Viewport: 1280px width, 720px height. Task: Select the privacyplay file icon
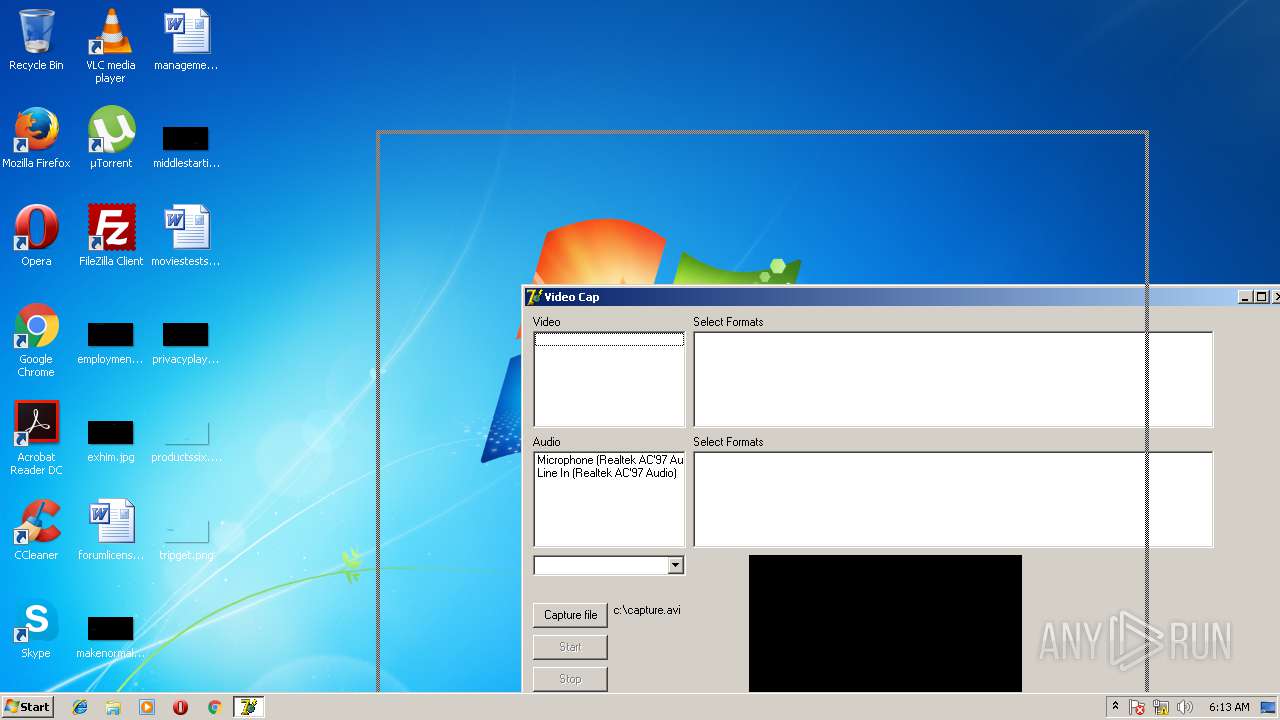tap(186, 342)
